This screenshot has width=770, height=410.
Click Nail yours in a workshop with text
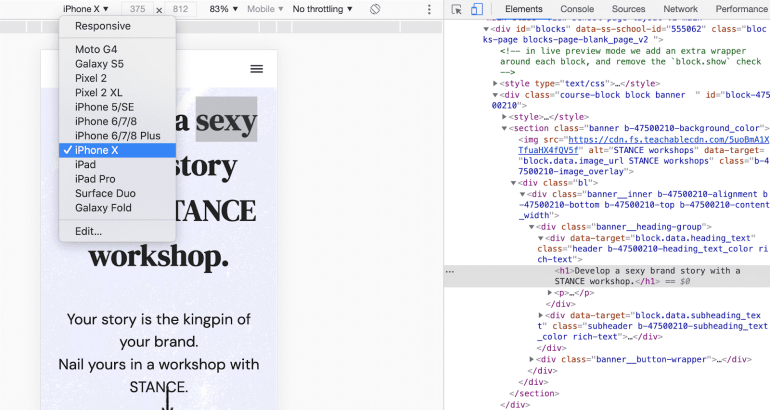point(159,364)
